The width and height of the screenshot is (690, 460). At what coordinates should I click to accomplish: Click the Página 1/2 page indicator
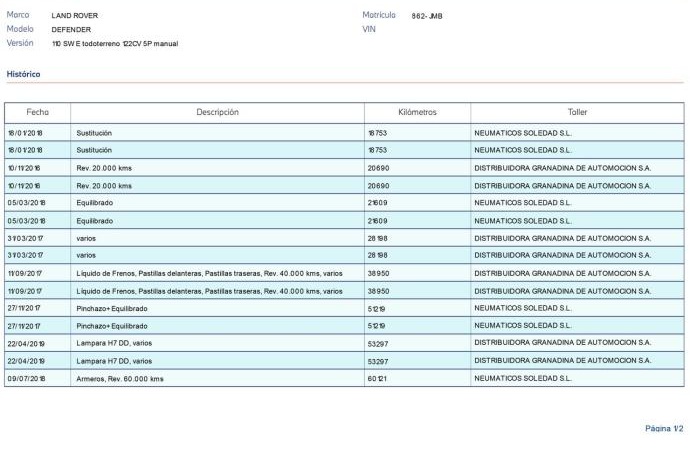pyautogui.click(x=664, y=428)
